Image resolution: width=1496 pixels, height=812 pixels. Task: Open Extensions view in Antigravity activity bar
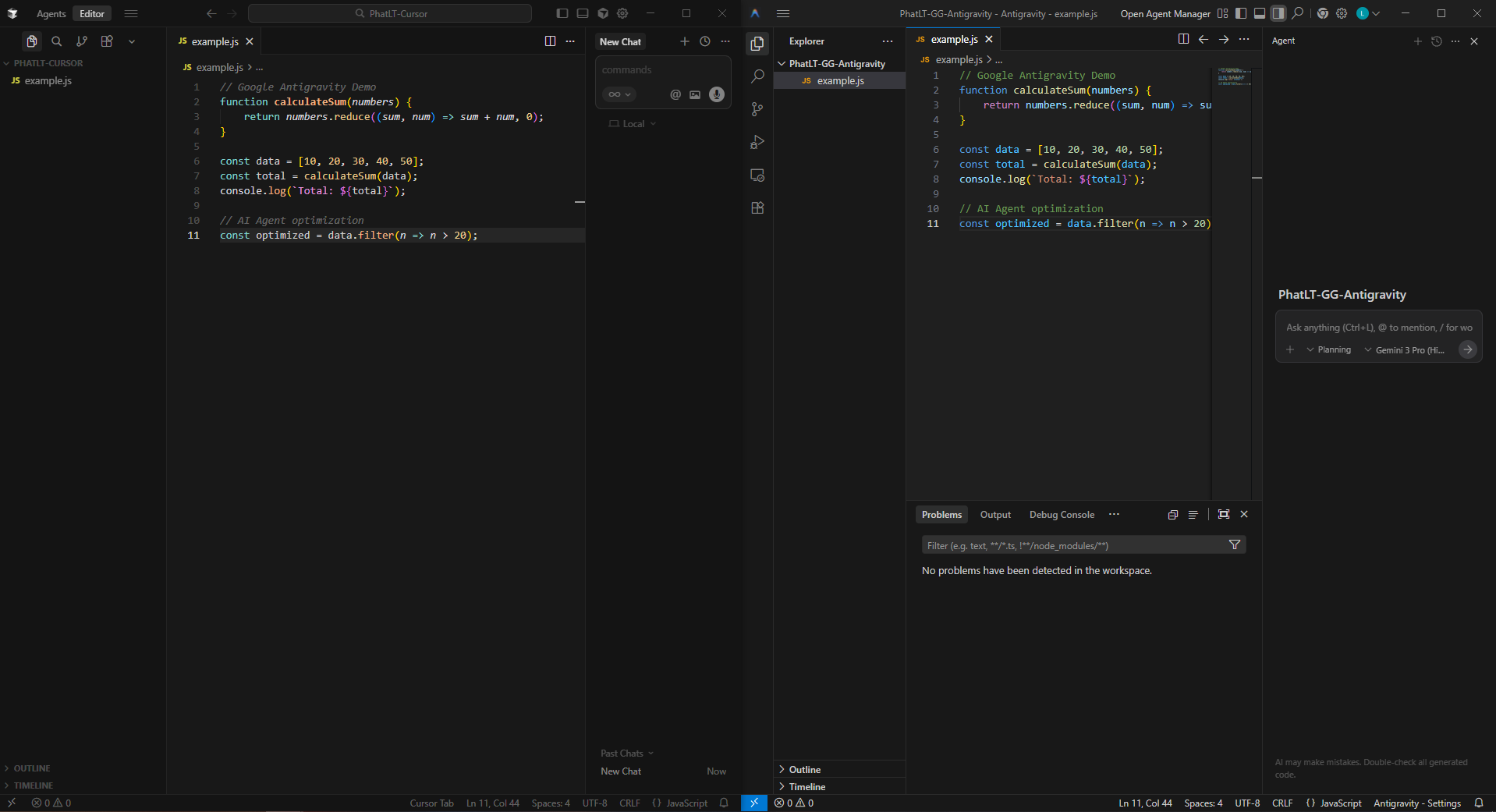click(x=757, y=207)
